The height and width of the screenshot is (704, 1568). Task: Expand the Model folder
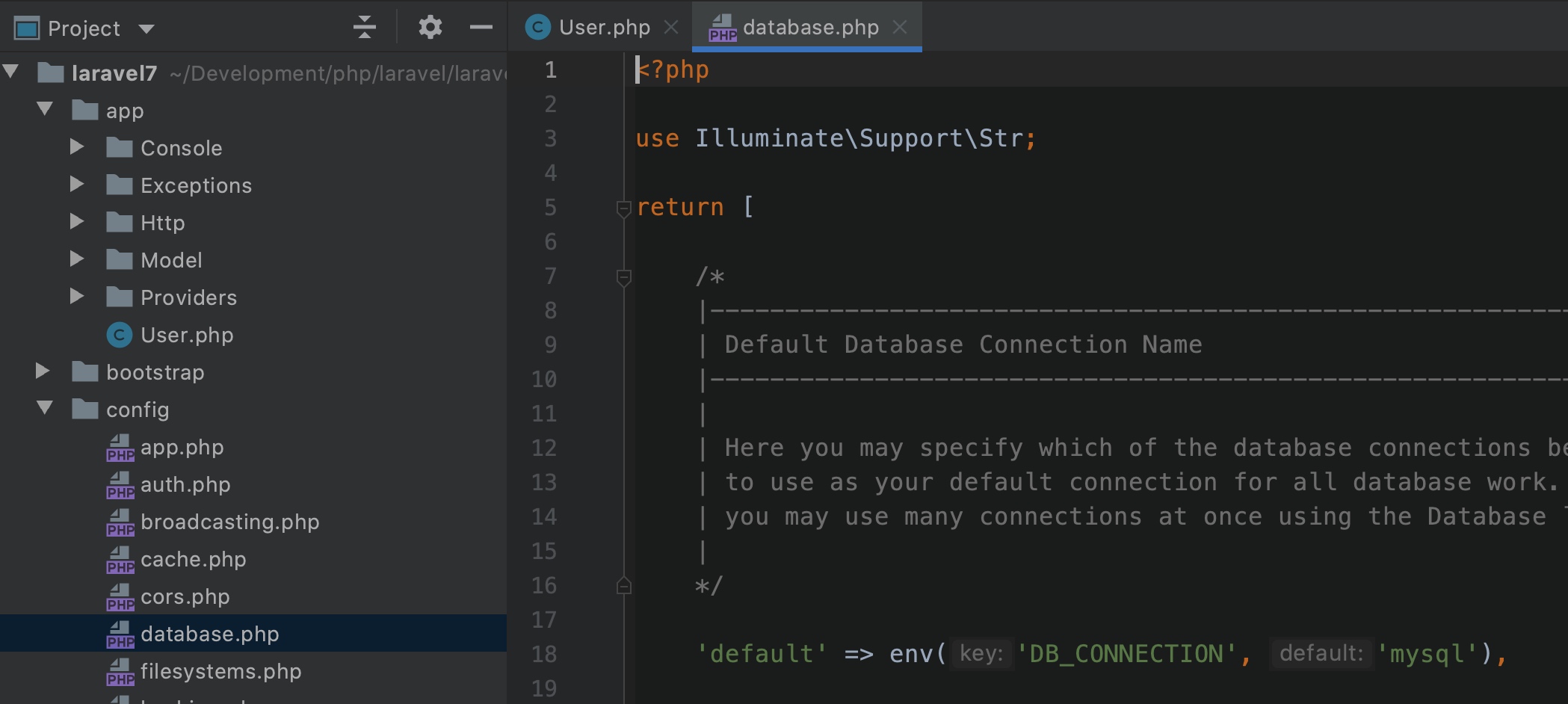76,259
